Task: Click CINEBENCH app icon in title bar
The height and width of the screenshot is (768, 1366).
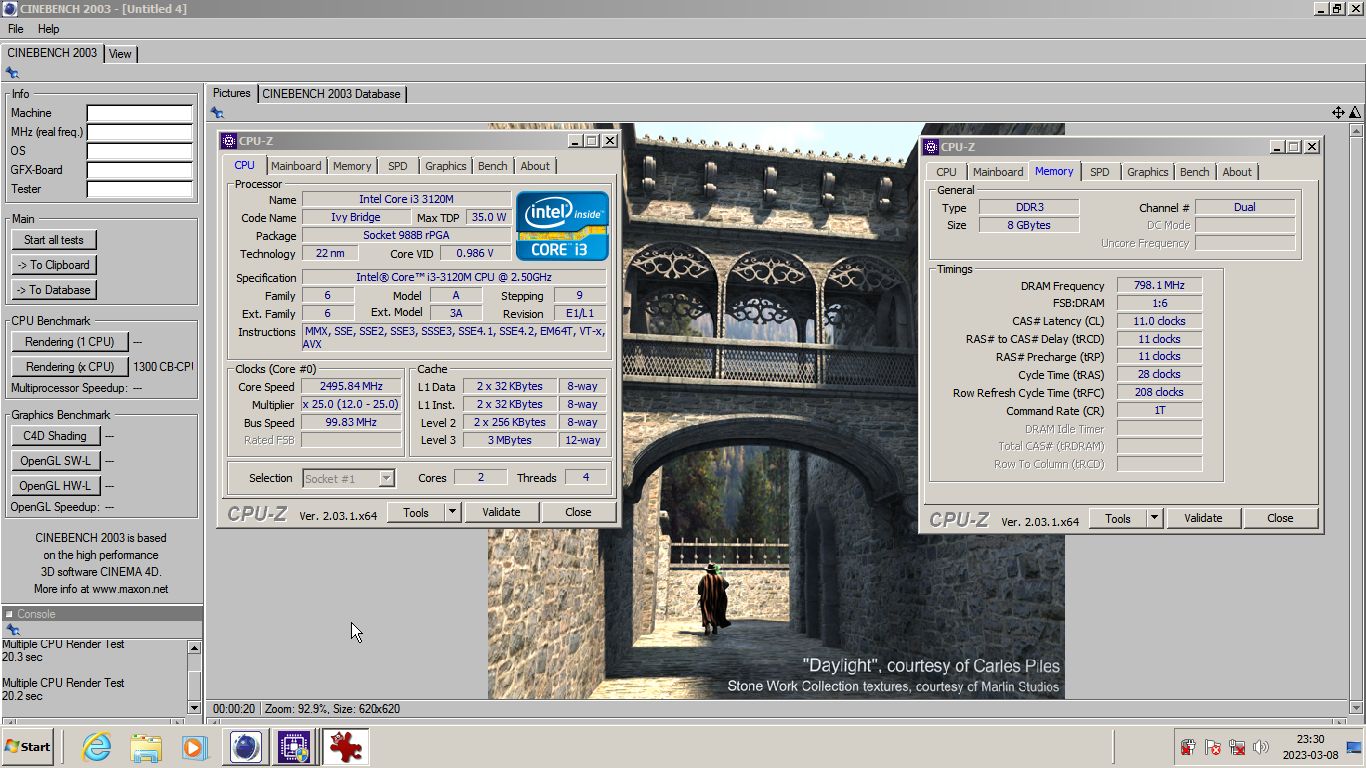Action: click(x=9, y=9)
